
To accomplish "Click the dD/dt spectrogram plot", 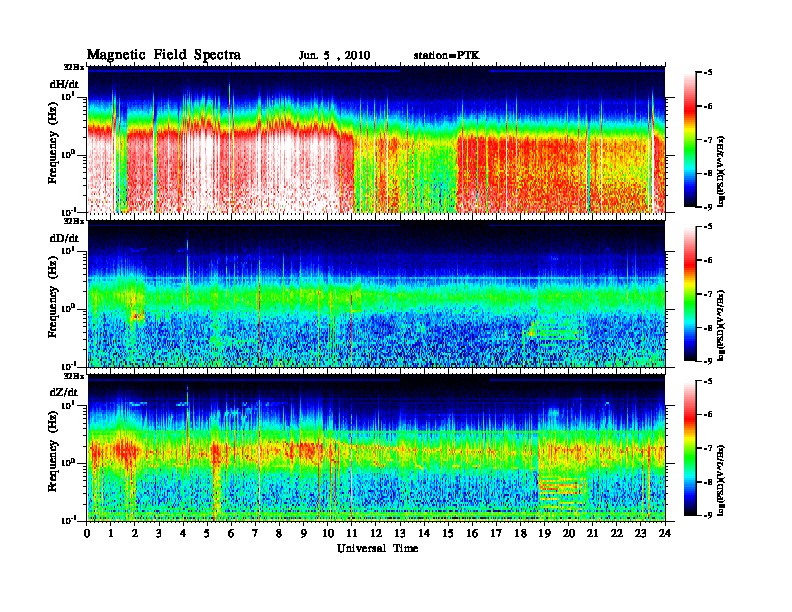I will pos(376,294).
